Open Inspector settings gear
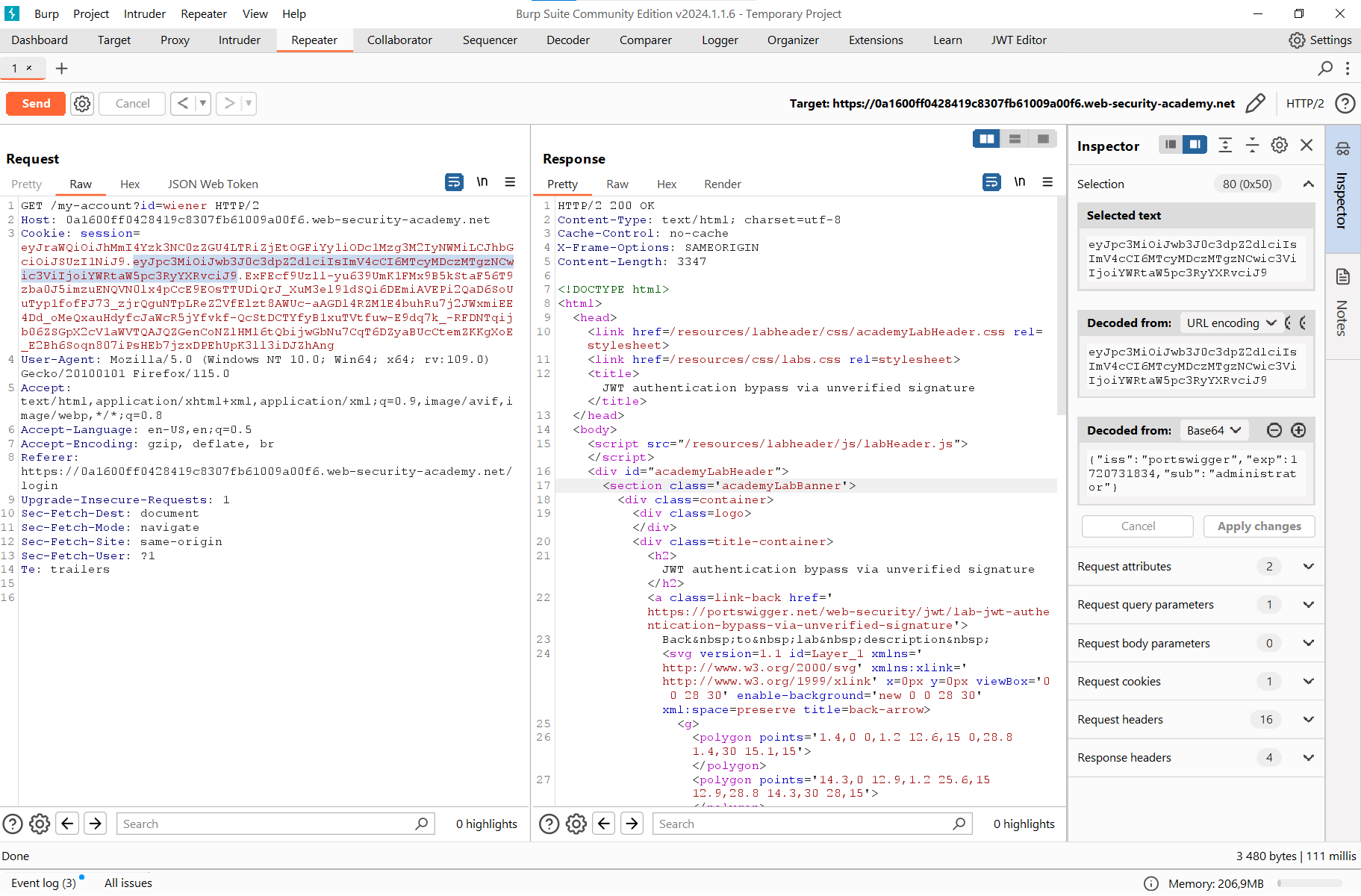Viewport: 1361px width, 896px height. click(1280, 145)
